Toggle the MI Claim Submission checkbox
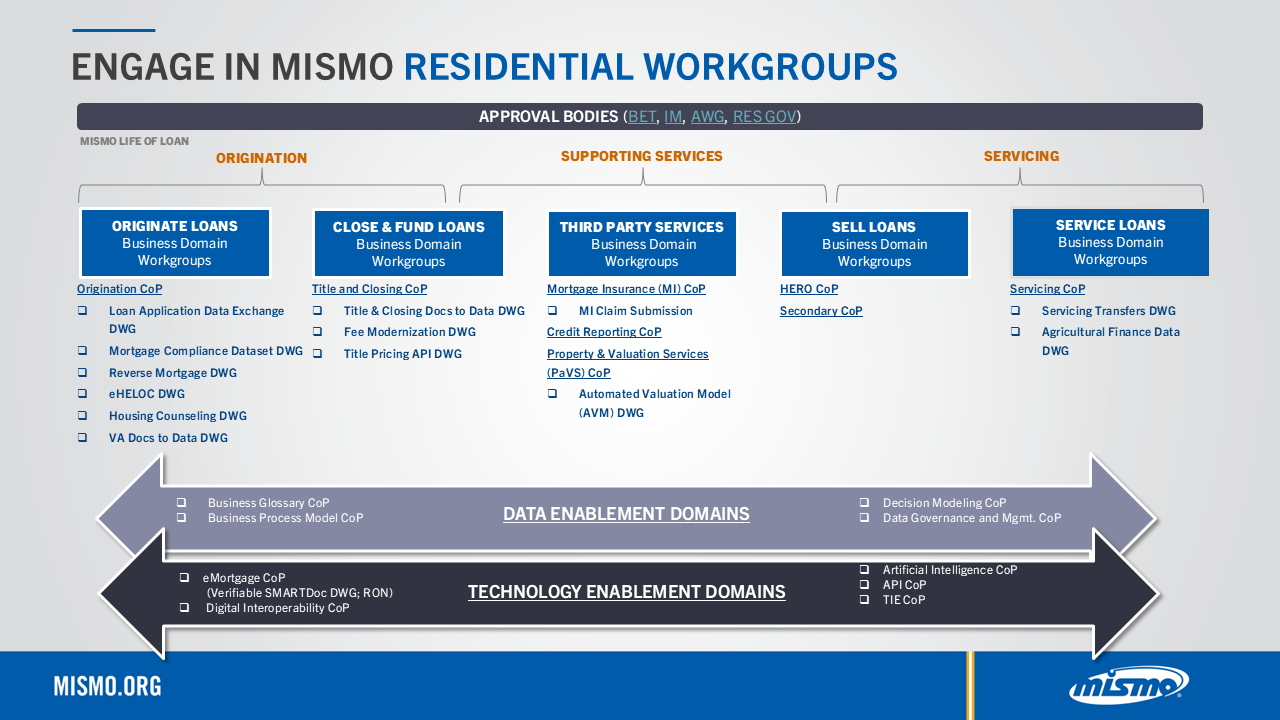The height and width of the screenshot is (720, 1280). pos(552,311)
